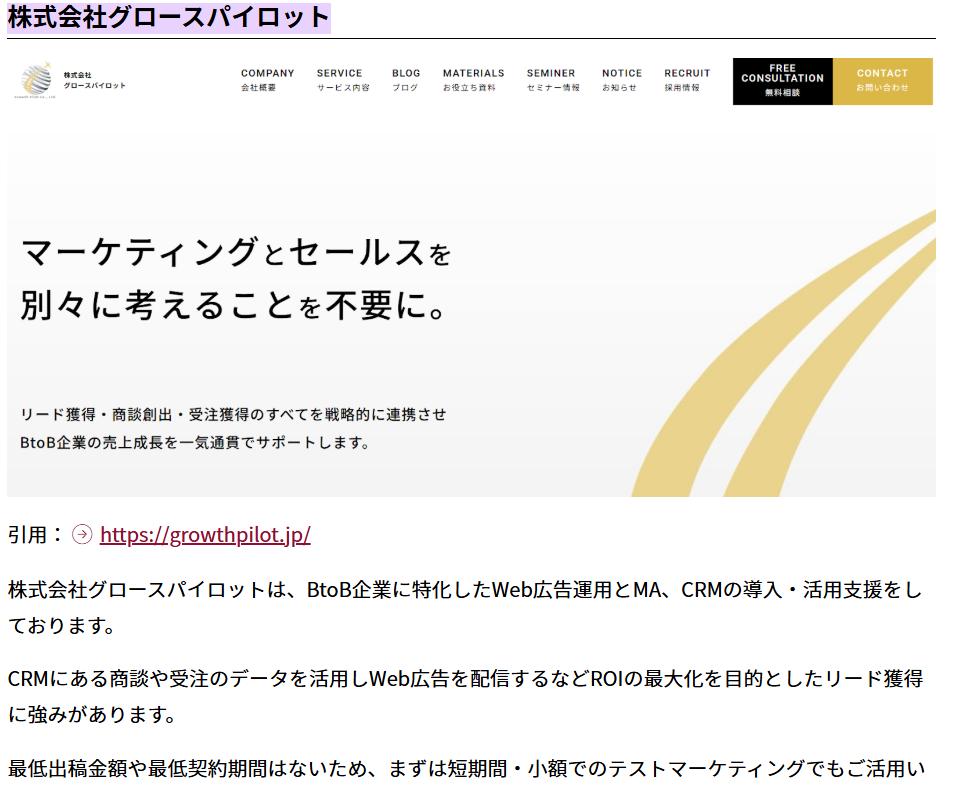The image size is (970, 791).
Task: Click the circled arrow icon beside the URL
Action: click(83, 535)
